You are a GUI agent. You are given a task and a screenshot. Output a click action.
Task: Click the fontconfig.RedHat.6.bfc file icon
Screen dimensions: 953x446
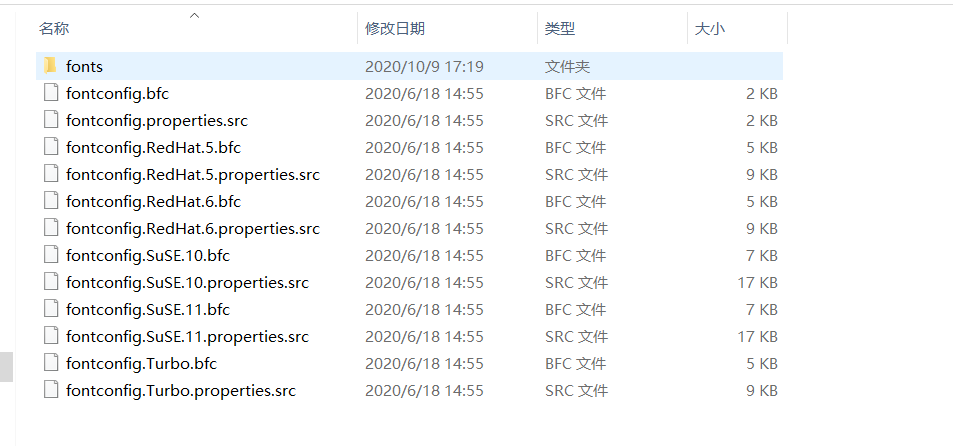point(51,201)
